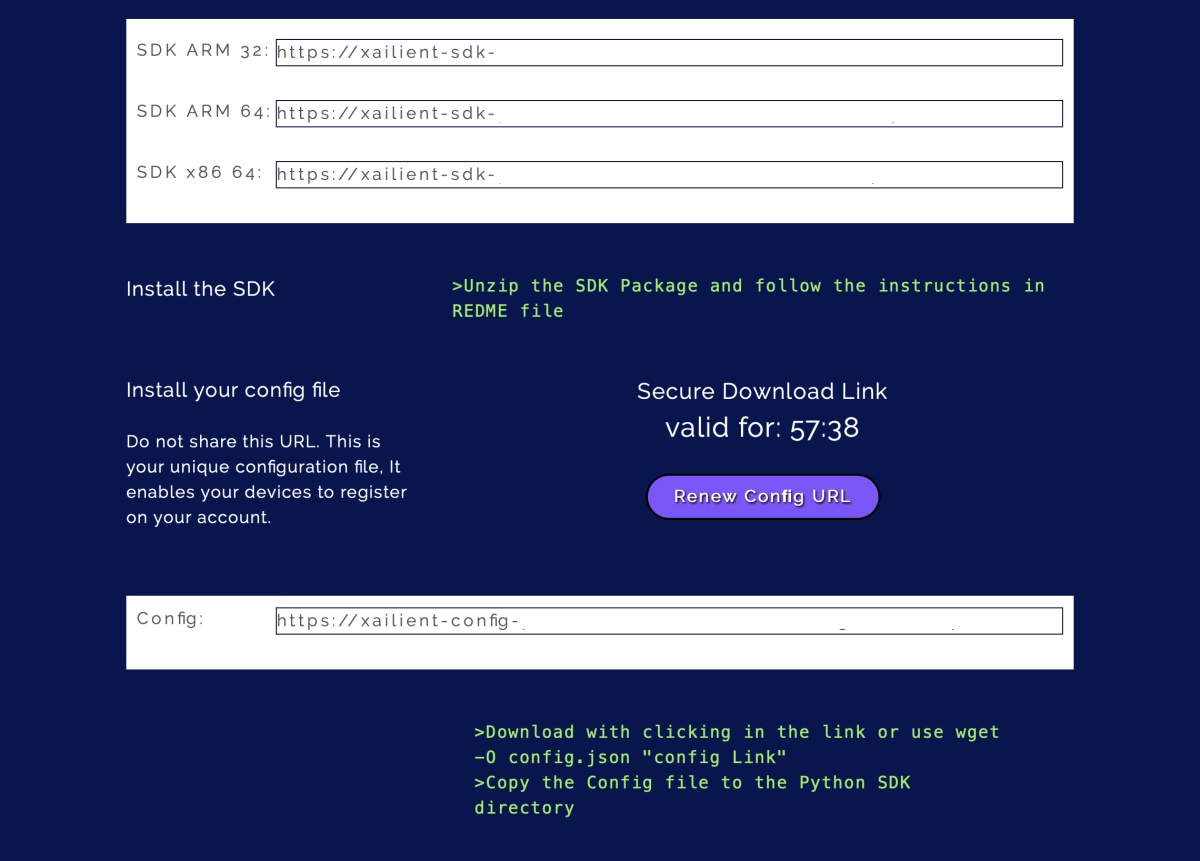
Task: Click the Unzip the SDK Package instruction
Action: click(x=748, y=298)
